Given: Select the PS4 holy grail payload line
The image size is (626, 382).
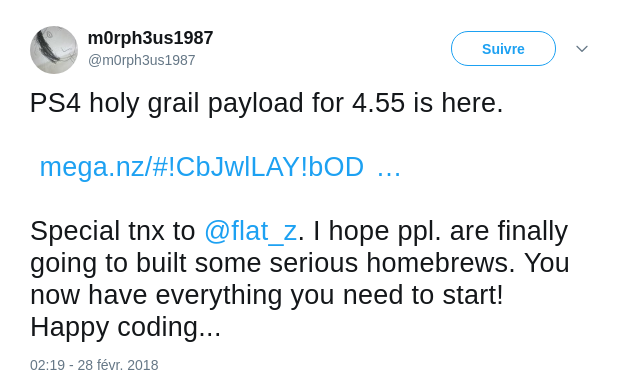Looking at the screenshot, I should pos(266,103).
